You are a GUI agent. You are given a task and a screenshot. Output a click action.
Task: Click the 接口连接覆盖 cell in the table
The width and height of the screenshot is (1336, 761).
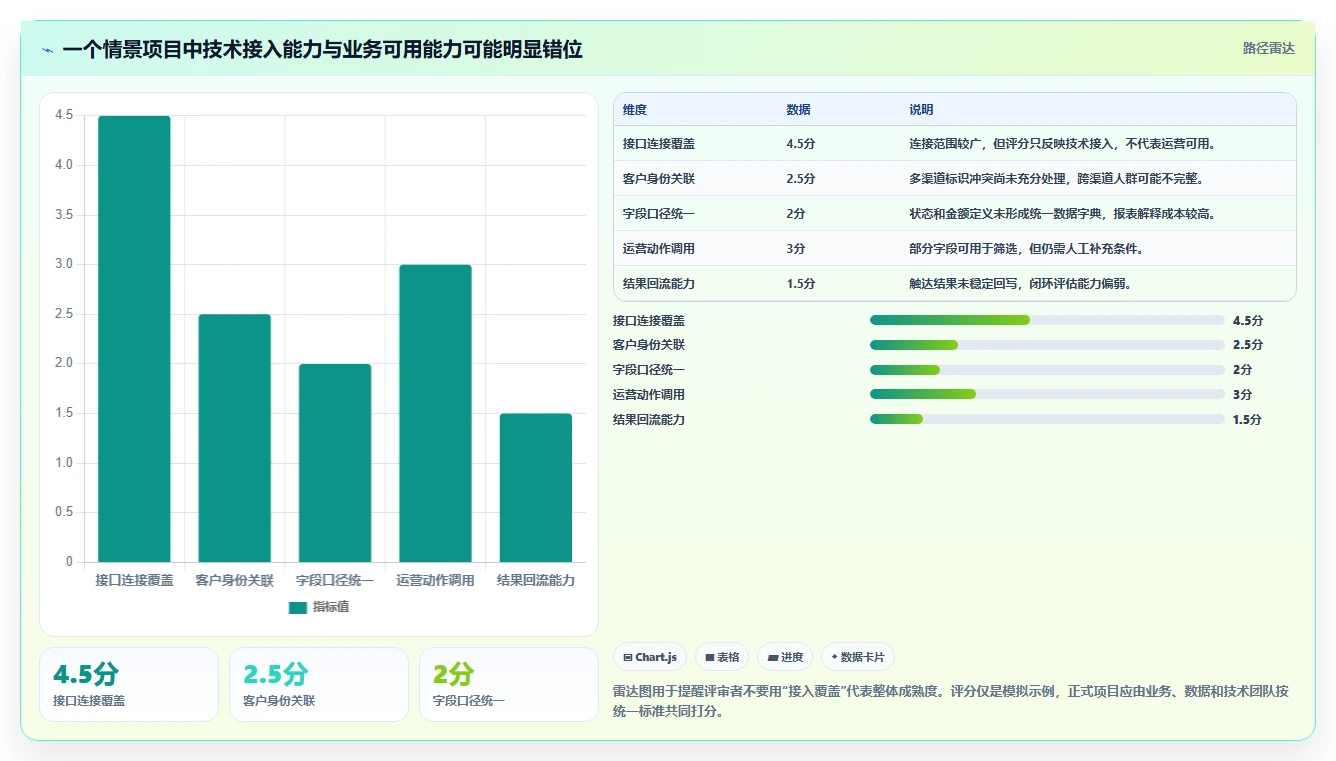(659, 144)
